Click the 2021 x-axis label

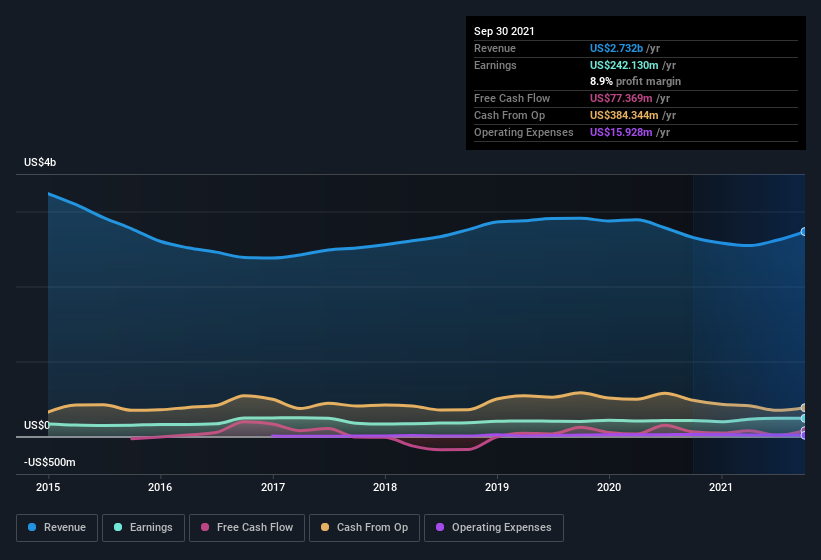tap(721, 487)
